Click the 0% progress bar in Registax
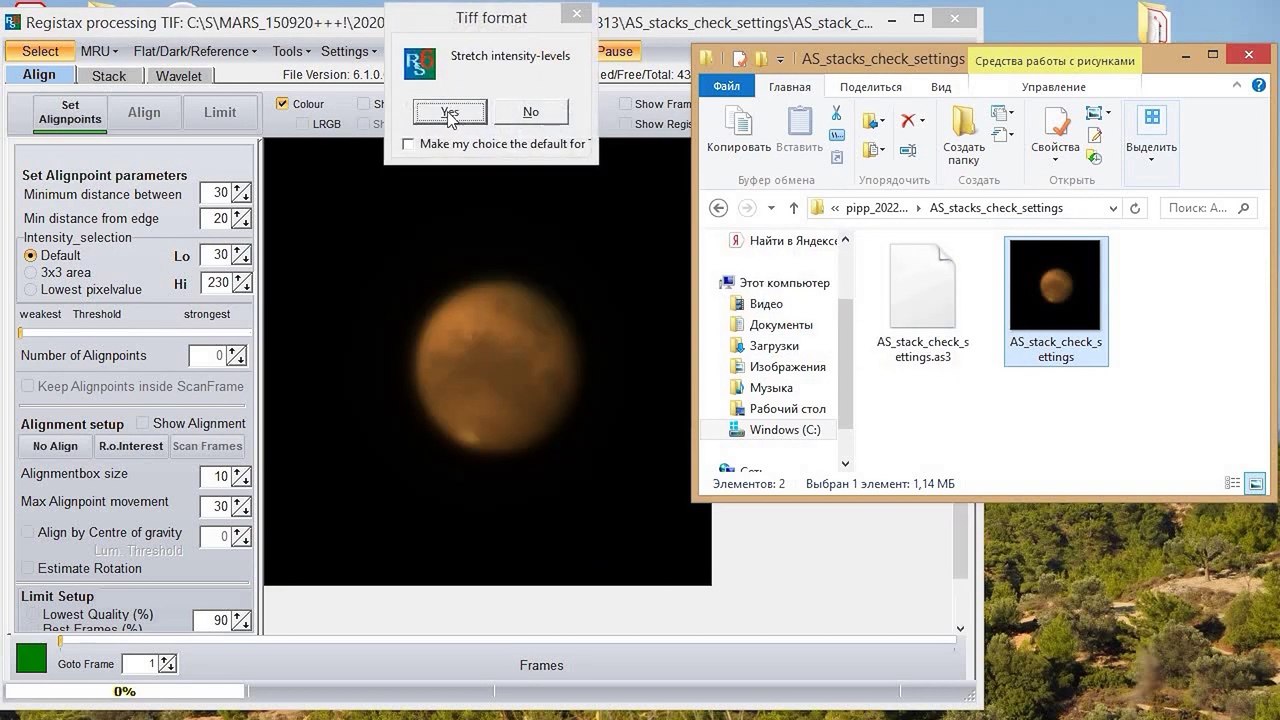 tap(125, 691)
